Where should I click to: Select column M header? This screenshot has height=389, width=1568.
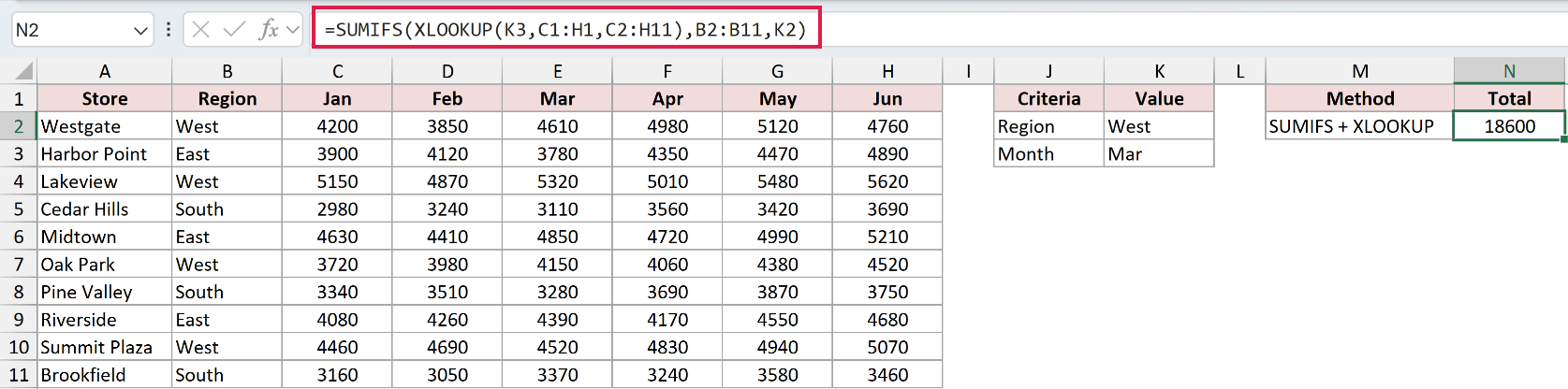[1360, 71]
